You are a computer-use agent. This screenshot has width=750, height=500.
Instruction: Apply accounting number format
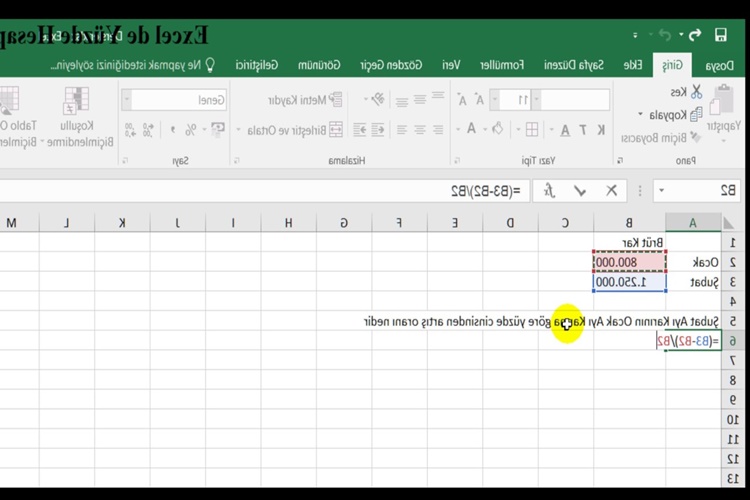click(218, 129)
